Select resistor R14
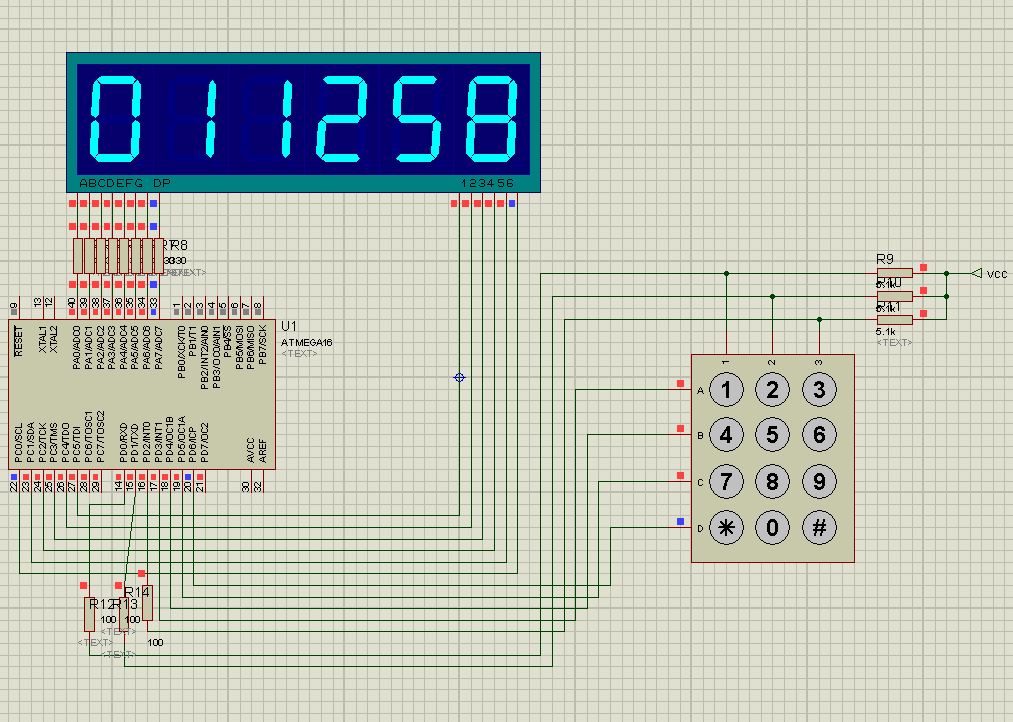The height and width of the screenshot is (722, 1013). (x=147, y=603)
